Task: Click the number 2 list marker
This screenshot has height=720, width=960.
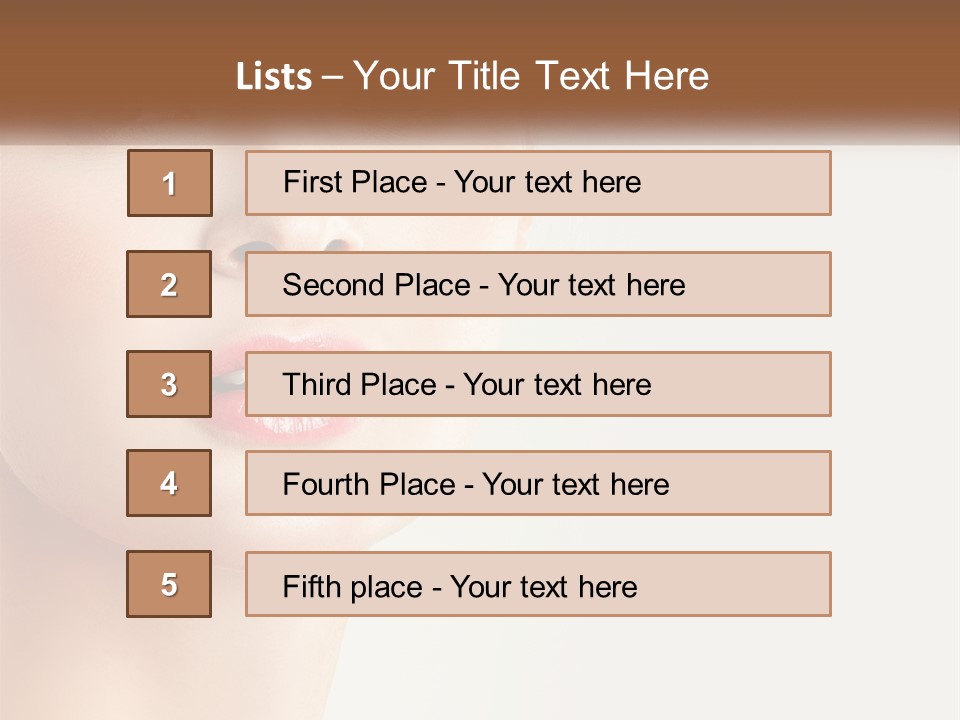Action: (169, 284)
